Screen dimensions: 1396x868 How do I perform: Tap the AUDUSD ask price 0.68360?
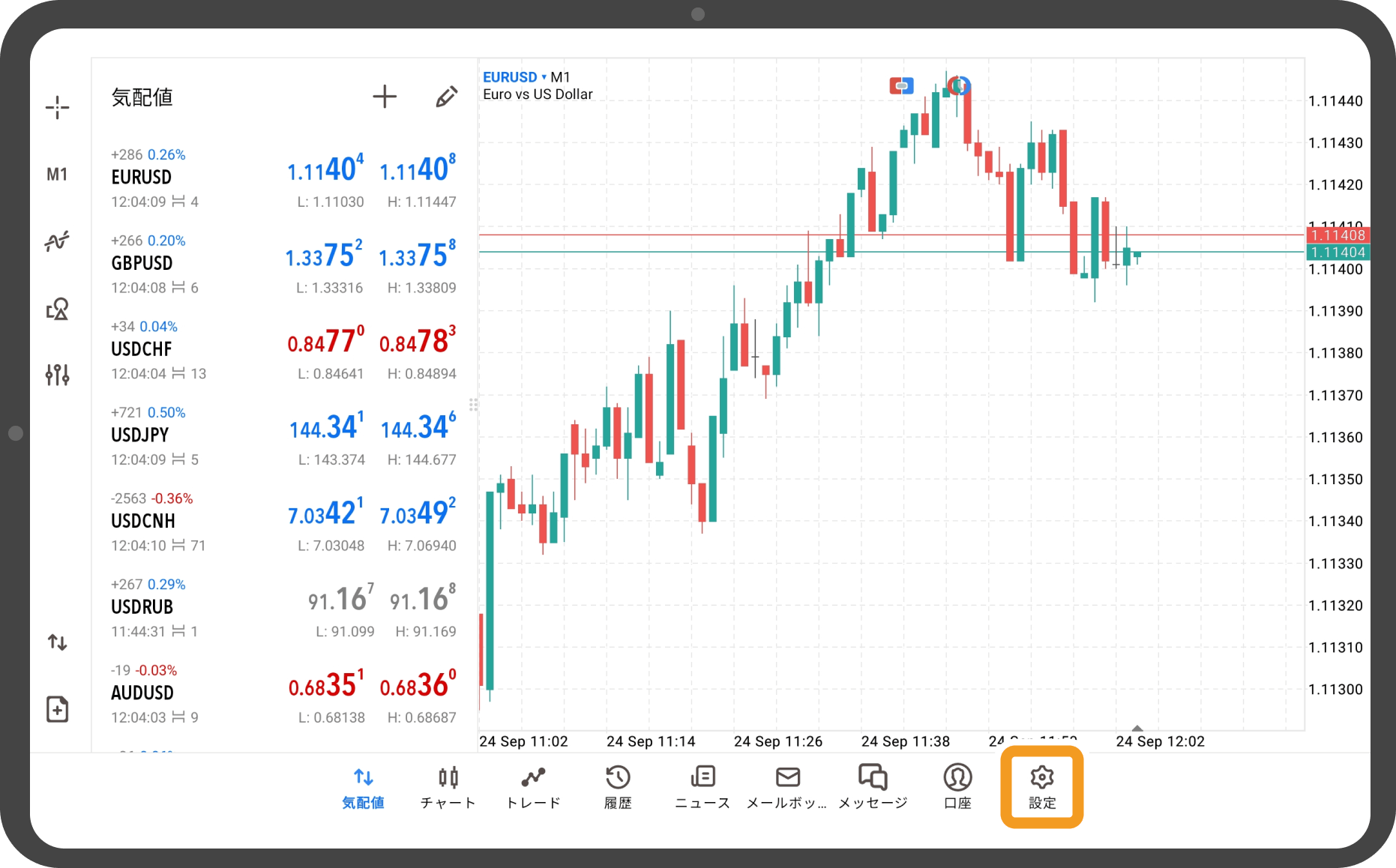click(x=418, y=685)
